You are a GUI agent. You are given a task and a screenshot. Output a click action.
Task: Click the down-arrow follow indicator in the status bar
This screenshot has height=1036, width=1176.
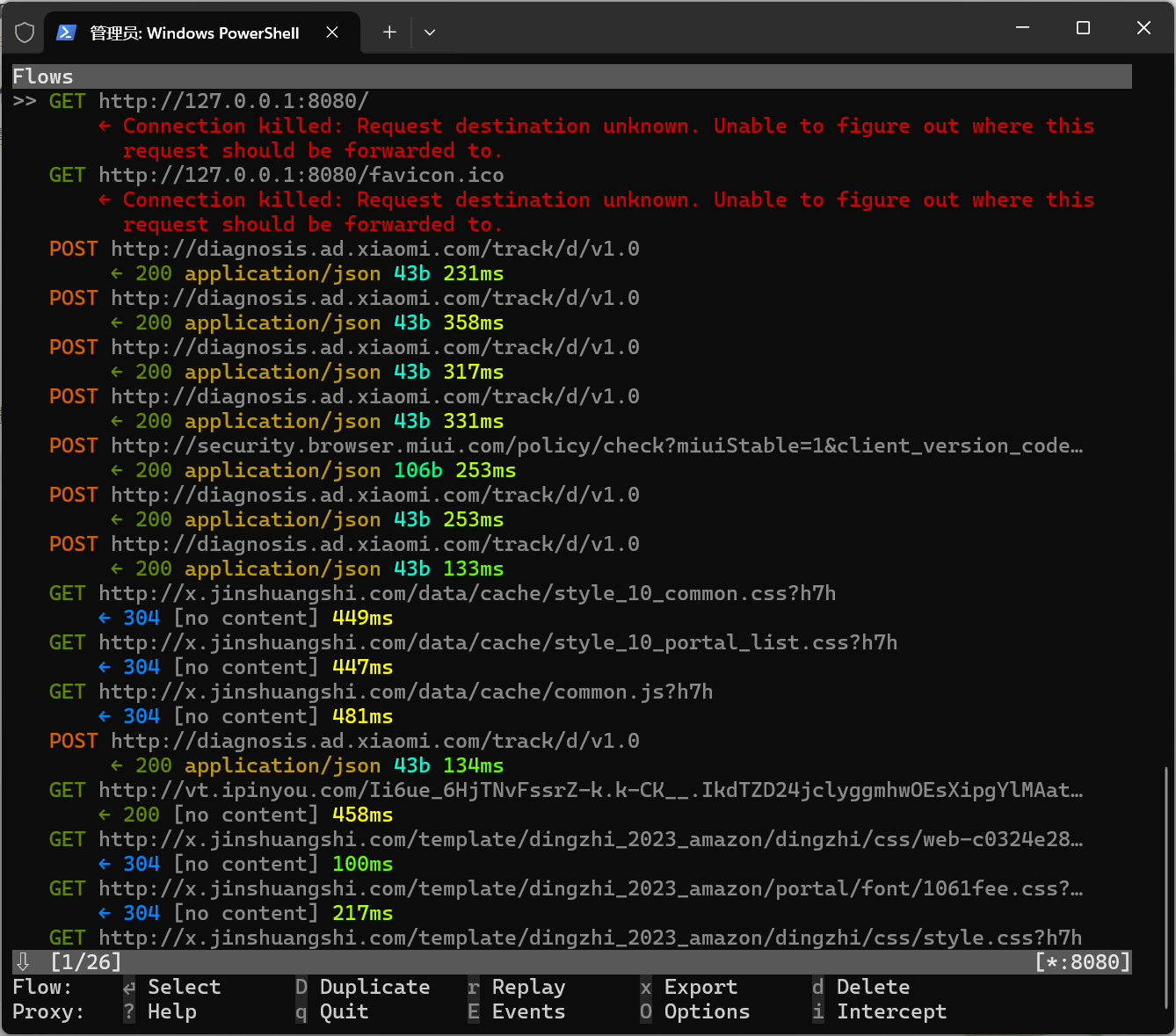click(24, 961)
